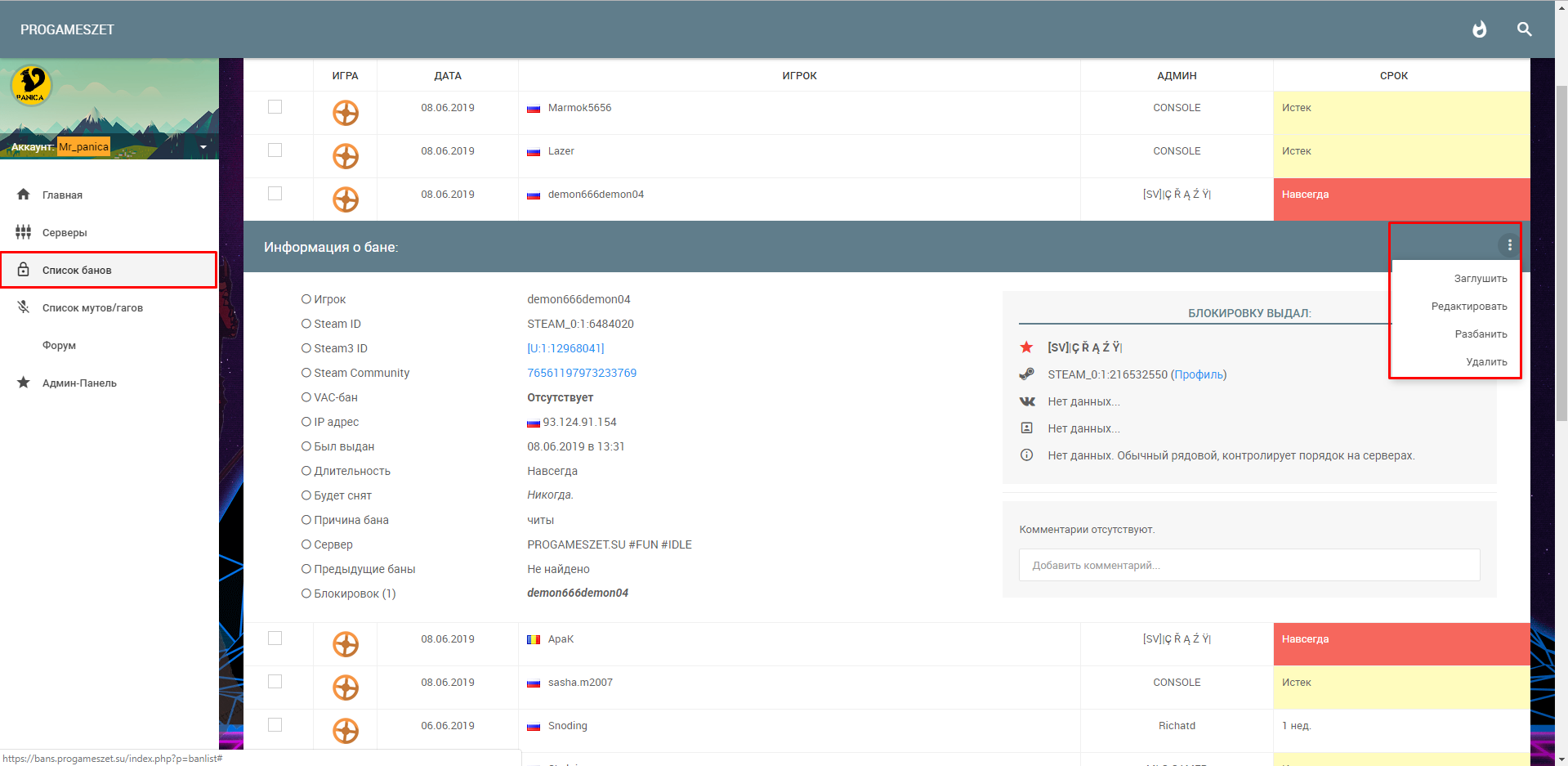Click the Mr_panica account name
1568x766 pixels.
(x=83, y=147)
